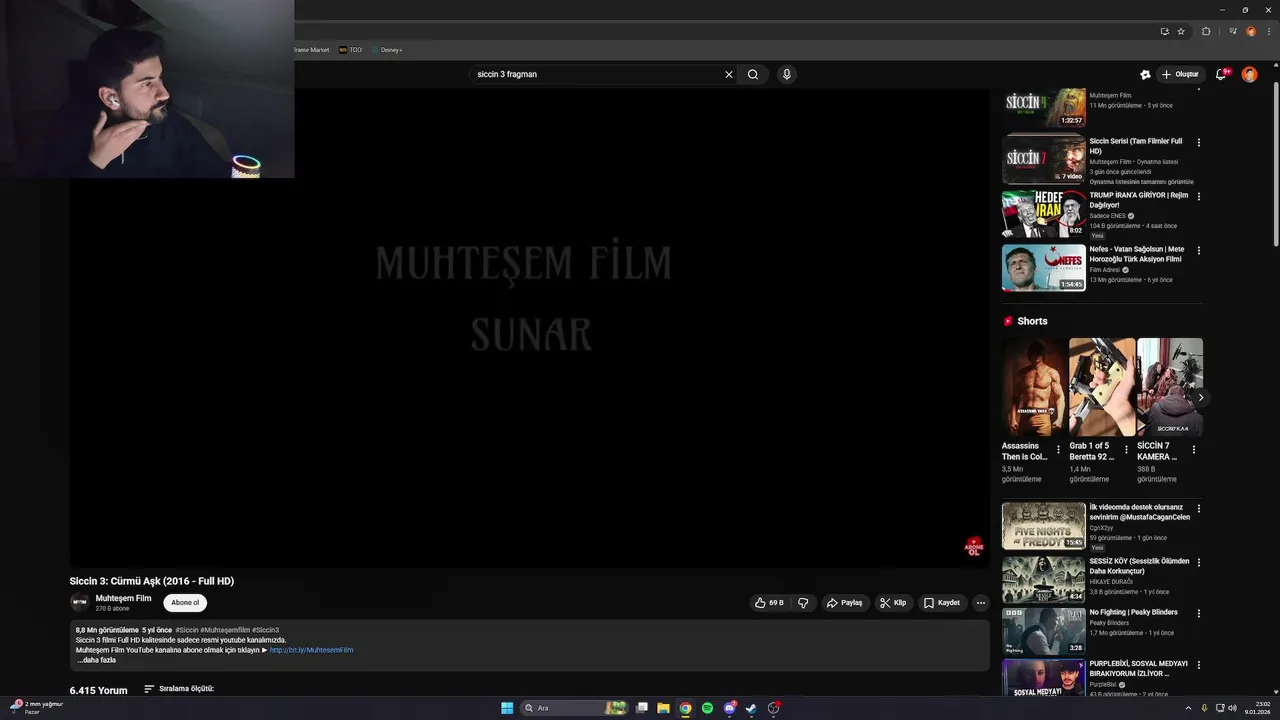Open options for Nefes - Vatan Sağolsun
This screenshot has height=720, width=1280.
(x=1199, y=250)
